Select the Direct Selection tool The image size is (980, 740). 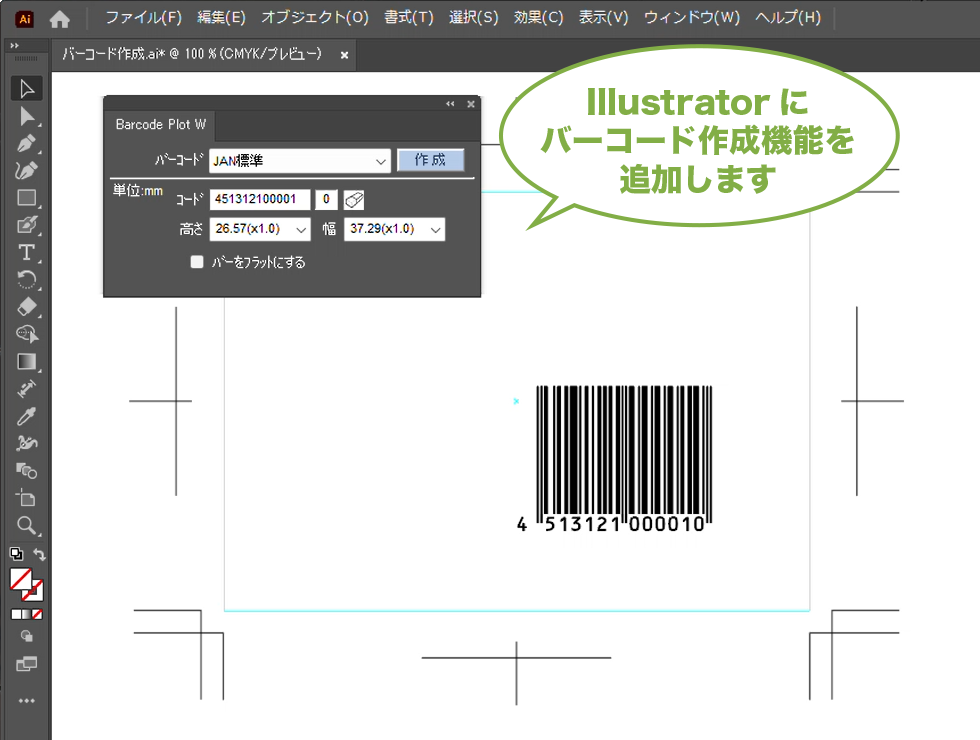point(26,116)
